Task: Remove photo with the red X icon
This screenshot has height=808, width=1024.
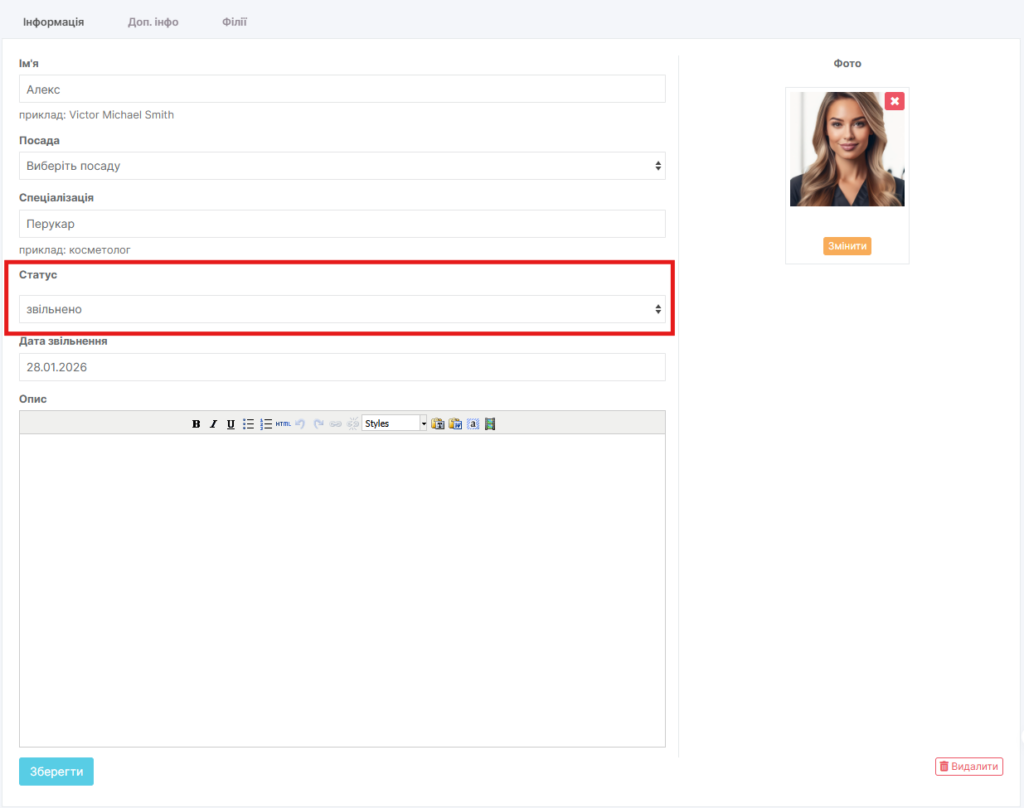Action: [894, 101]
